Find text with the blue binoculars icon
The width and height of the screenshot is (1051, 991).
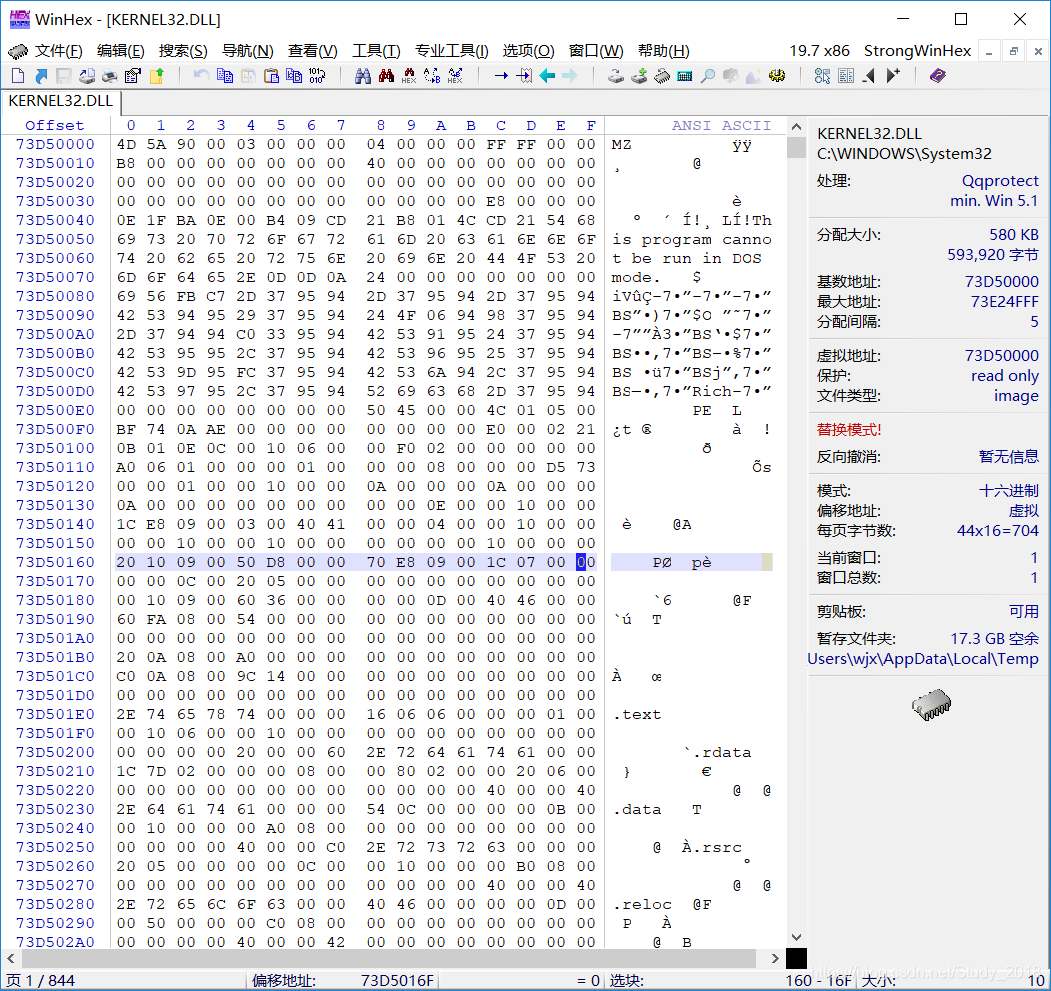pos(363,76)
